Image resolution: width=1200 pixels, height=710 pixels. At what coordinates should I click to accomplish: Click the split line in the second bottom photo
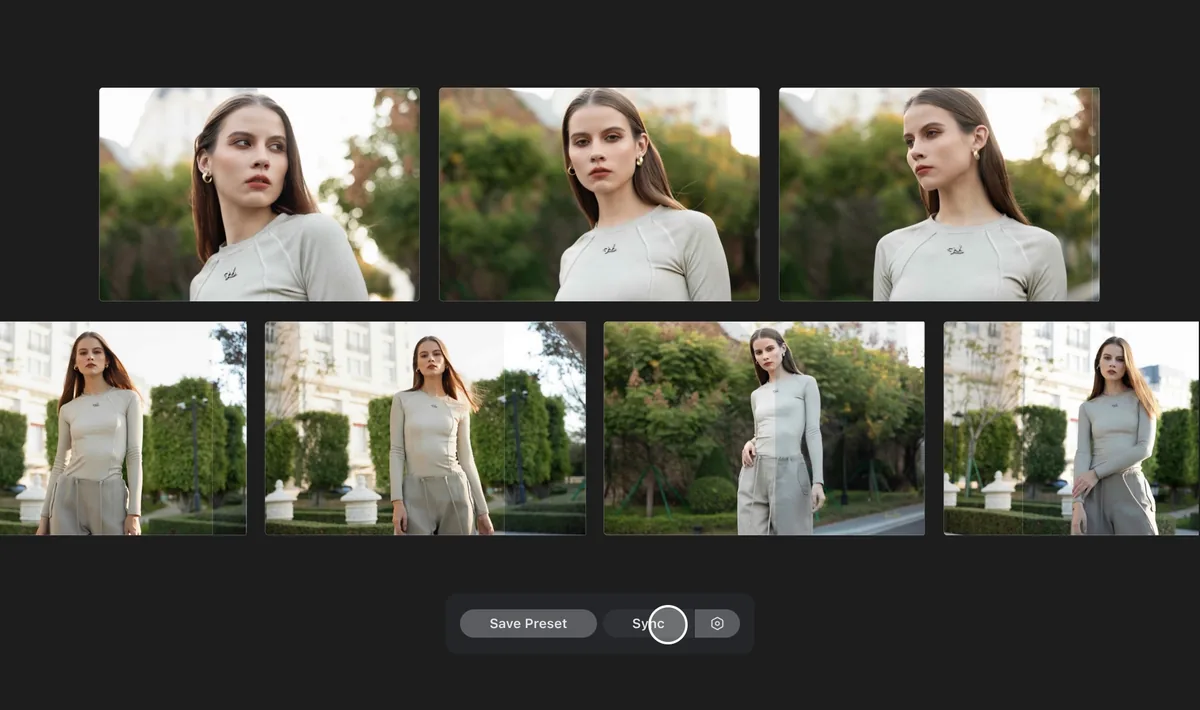(504, 428)
